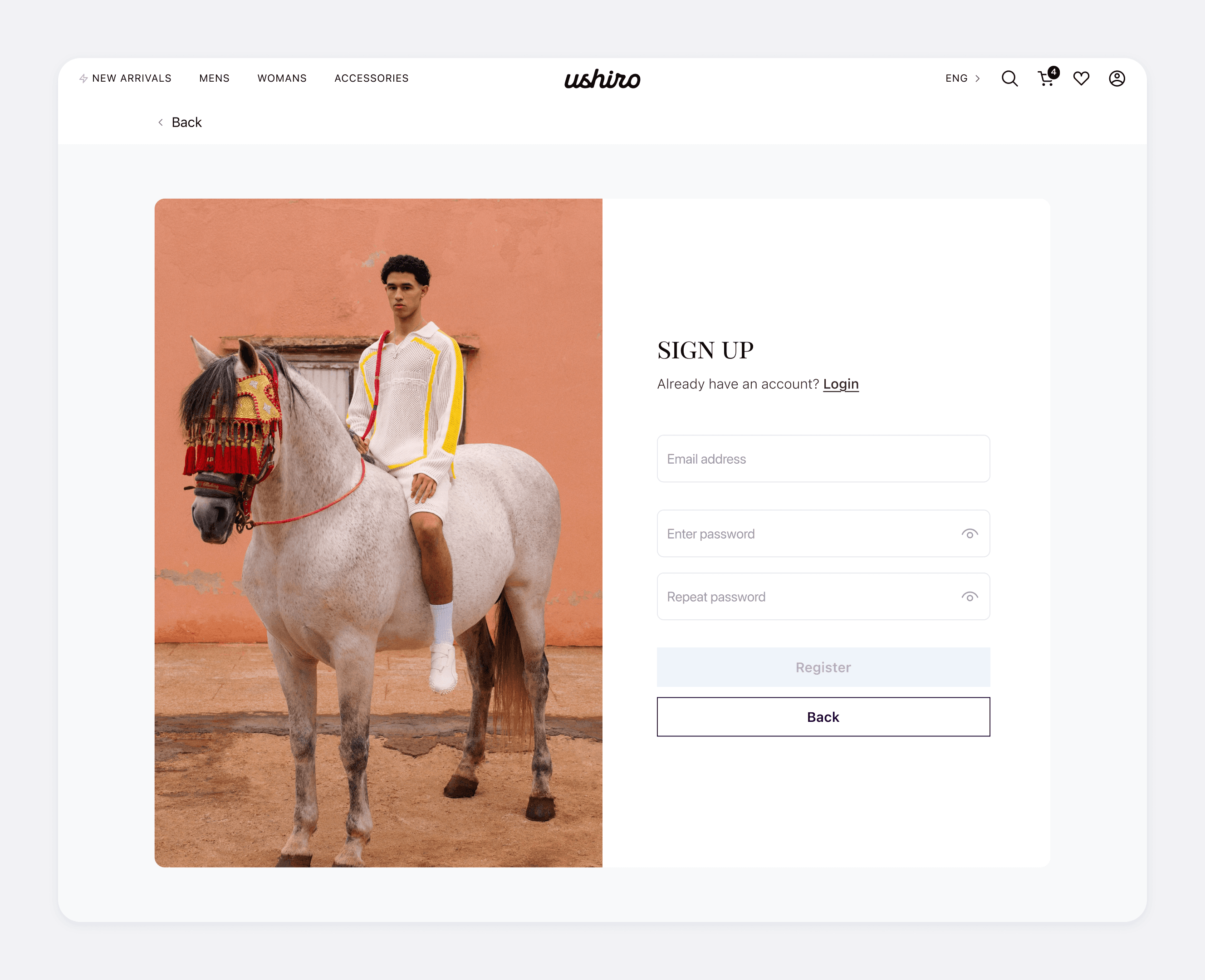The width and height of the screenshot is (1205, 980).
Task: Click the ushiro logo
Action: (602, 79)
